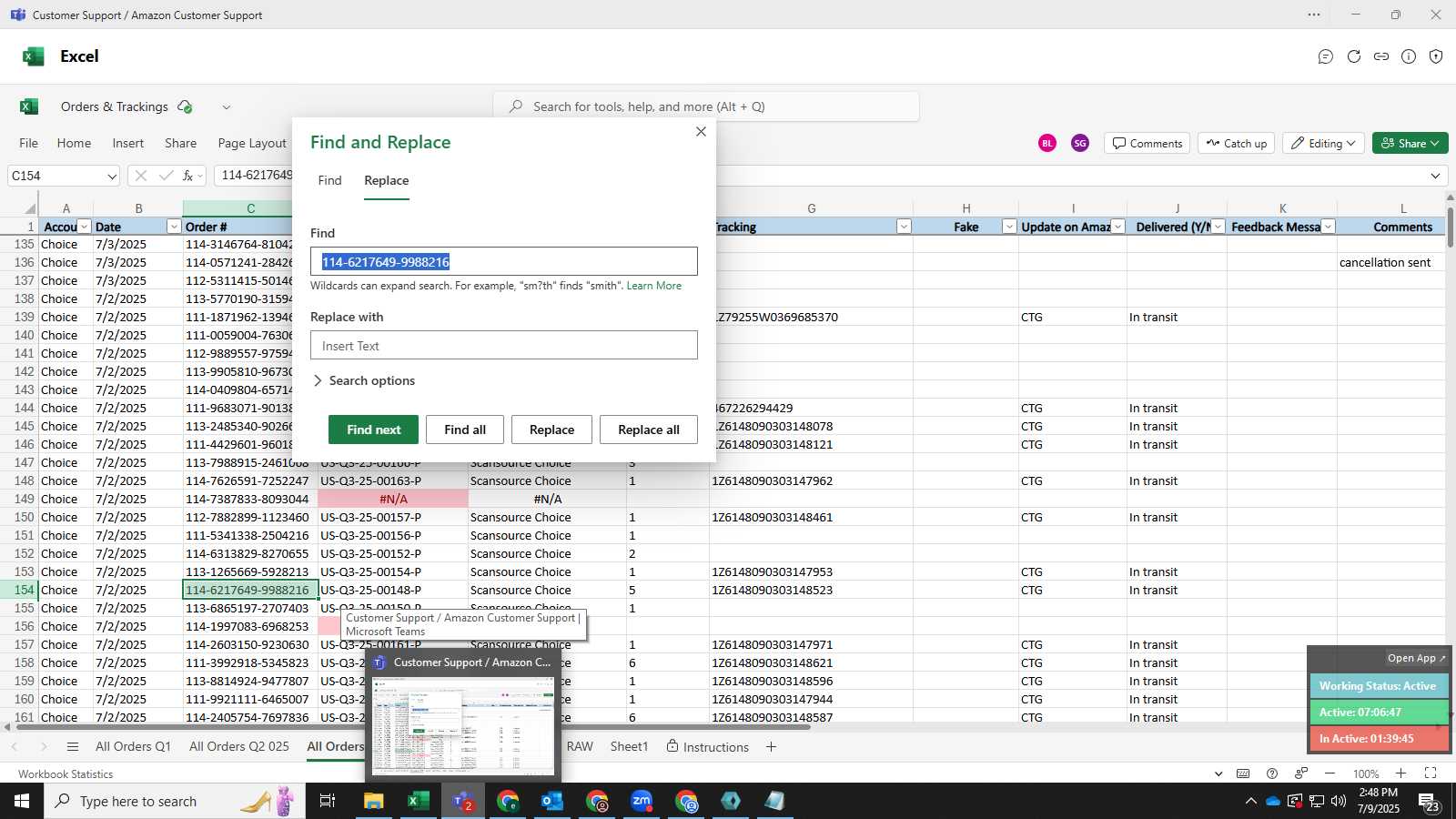The image size is (1456, 819).
Task: Open the Update on Amaz filter dropdown
Action: (1118, 227)
